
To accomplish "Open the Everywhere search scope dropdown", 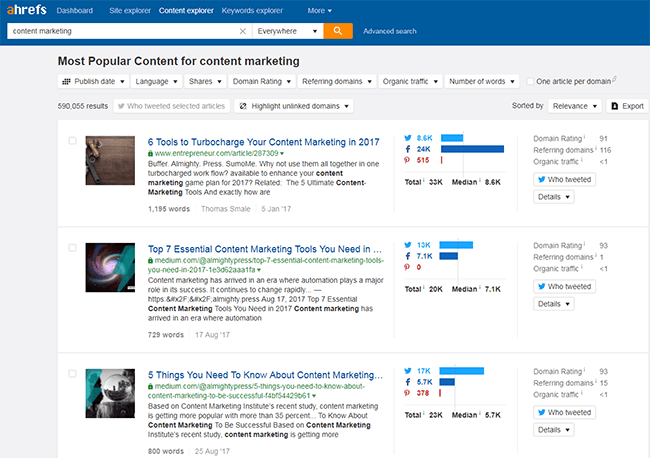I will coord(288,31).
